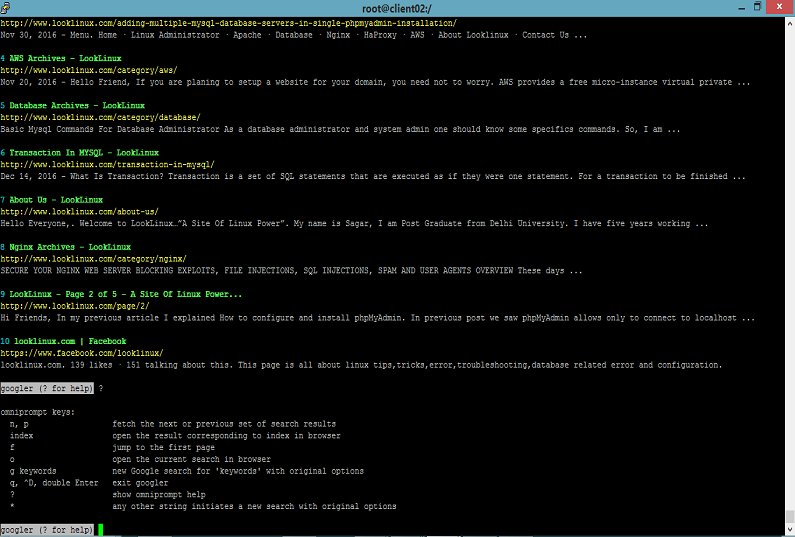This screenshot has height=537, width=795.
Task: Click 'Nginx Archives - LookLinux' result title
Action: click(70, 247)
